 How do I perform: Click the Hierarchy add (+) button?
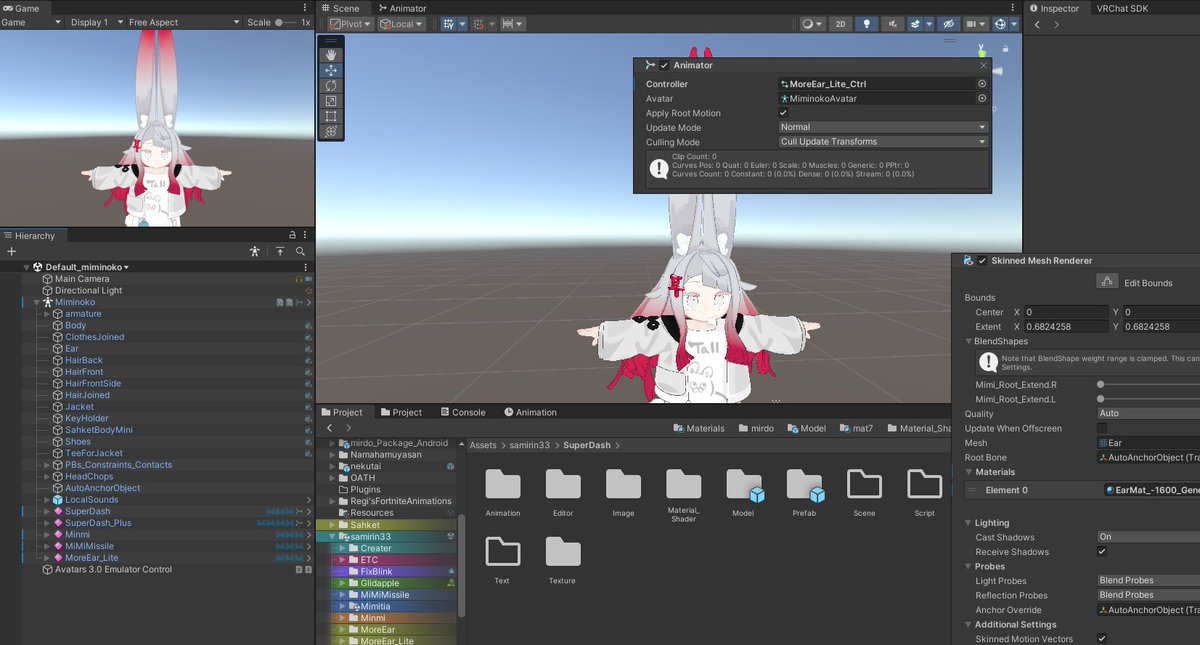point(12,252)
